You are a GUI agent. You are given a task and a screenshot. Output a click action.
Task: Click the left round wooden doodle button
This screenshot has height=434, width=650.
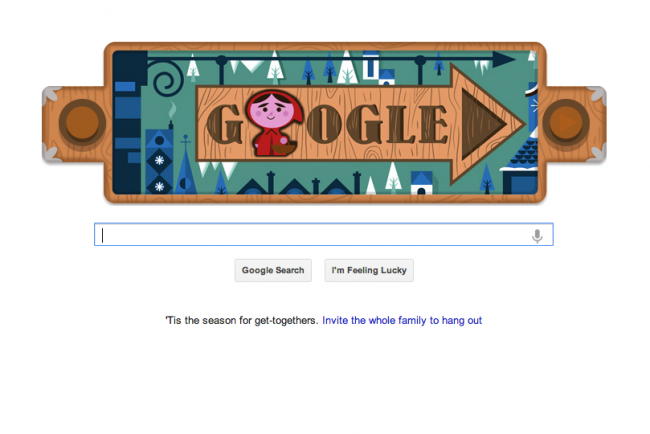[x=82, y=123]
